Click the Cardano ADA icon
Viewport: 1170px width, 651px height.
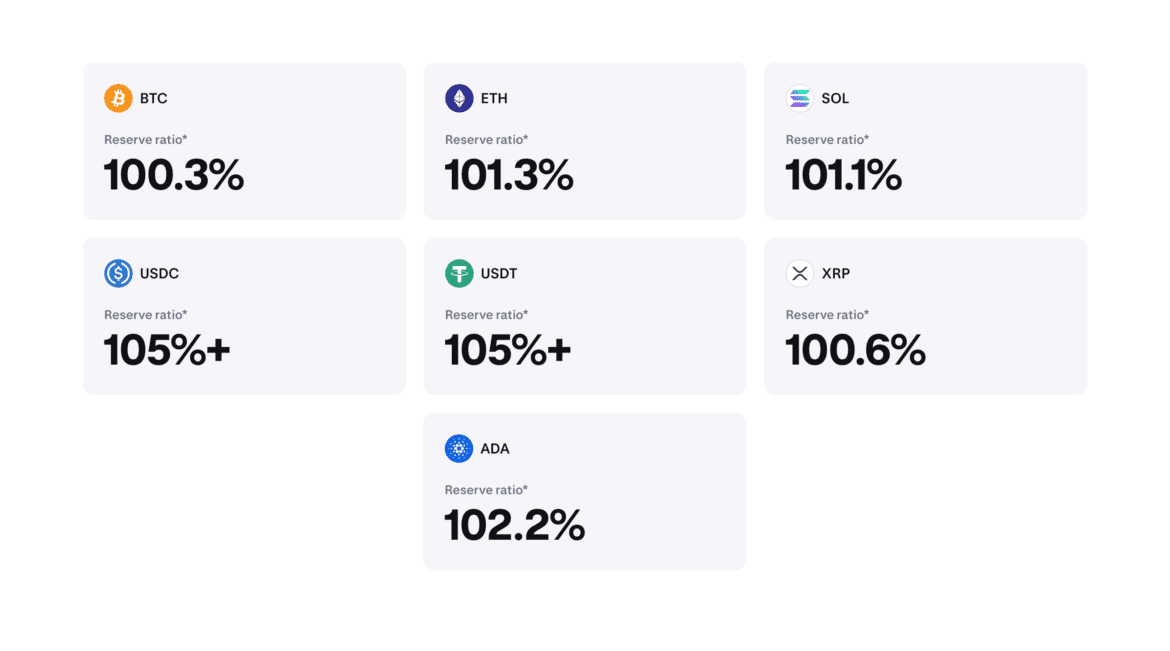click(x=459, y=448)
